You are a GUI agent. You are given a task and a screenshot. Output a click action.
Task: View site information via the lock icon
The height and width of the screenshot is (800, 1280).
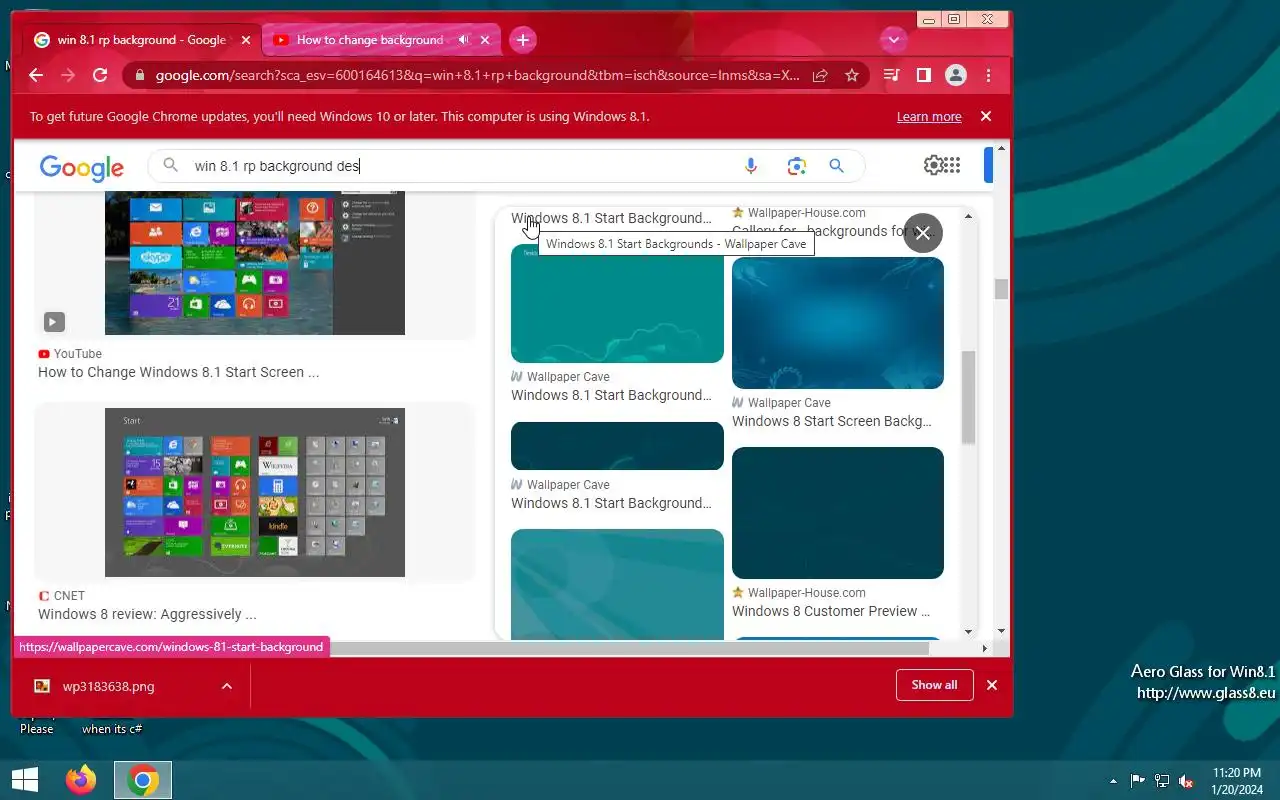tap(139, 75)
